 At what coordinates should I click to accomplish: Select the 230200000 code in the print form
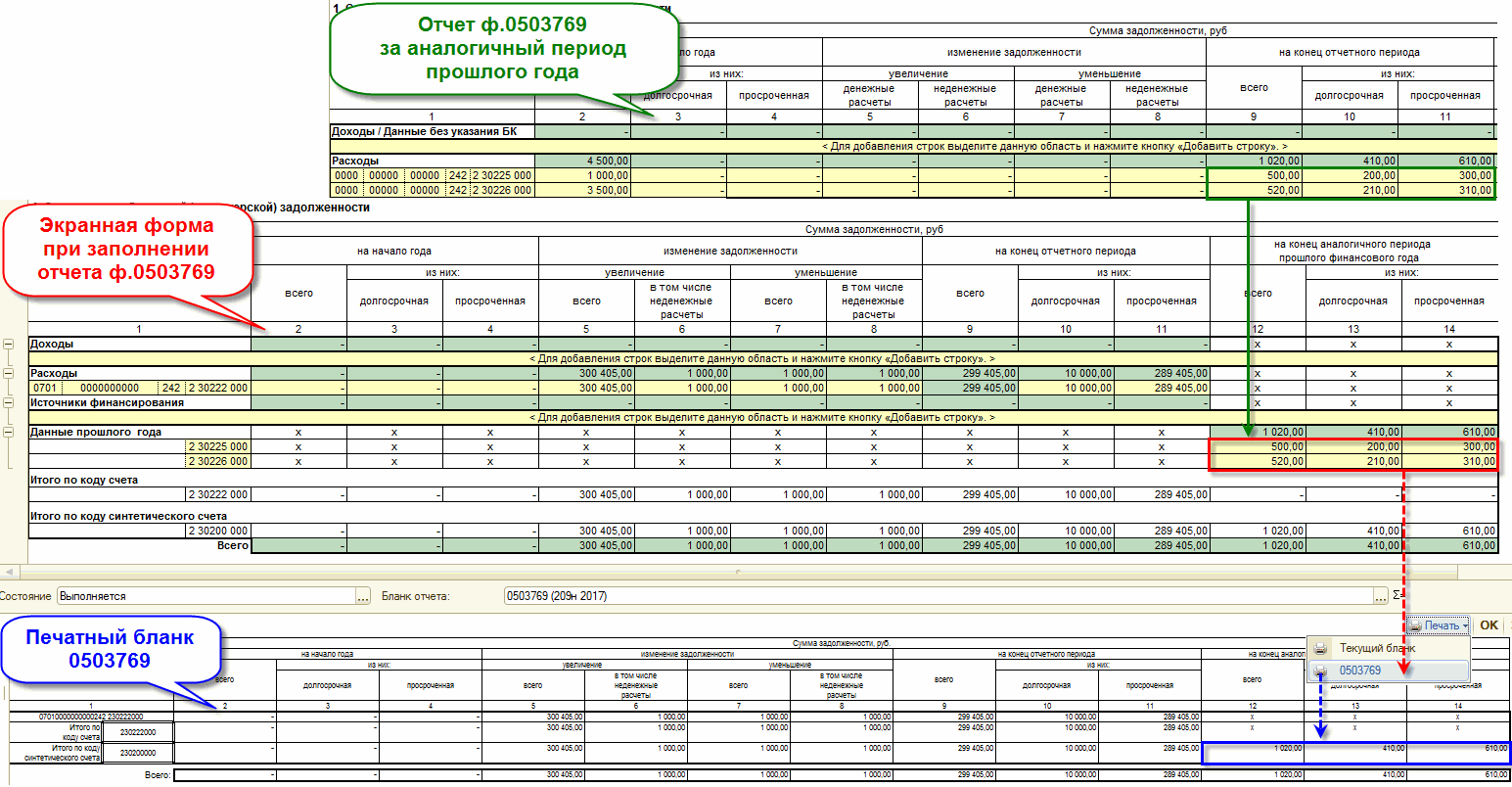pyautogui.click(x=138, y=753)
